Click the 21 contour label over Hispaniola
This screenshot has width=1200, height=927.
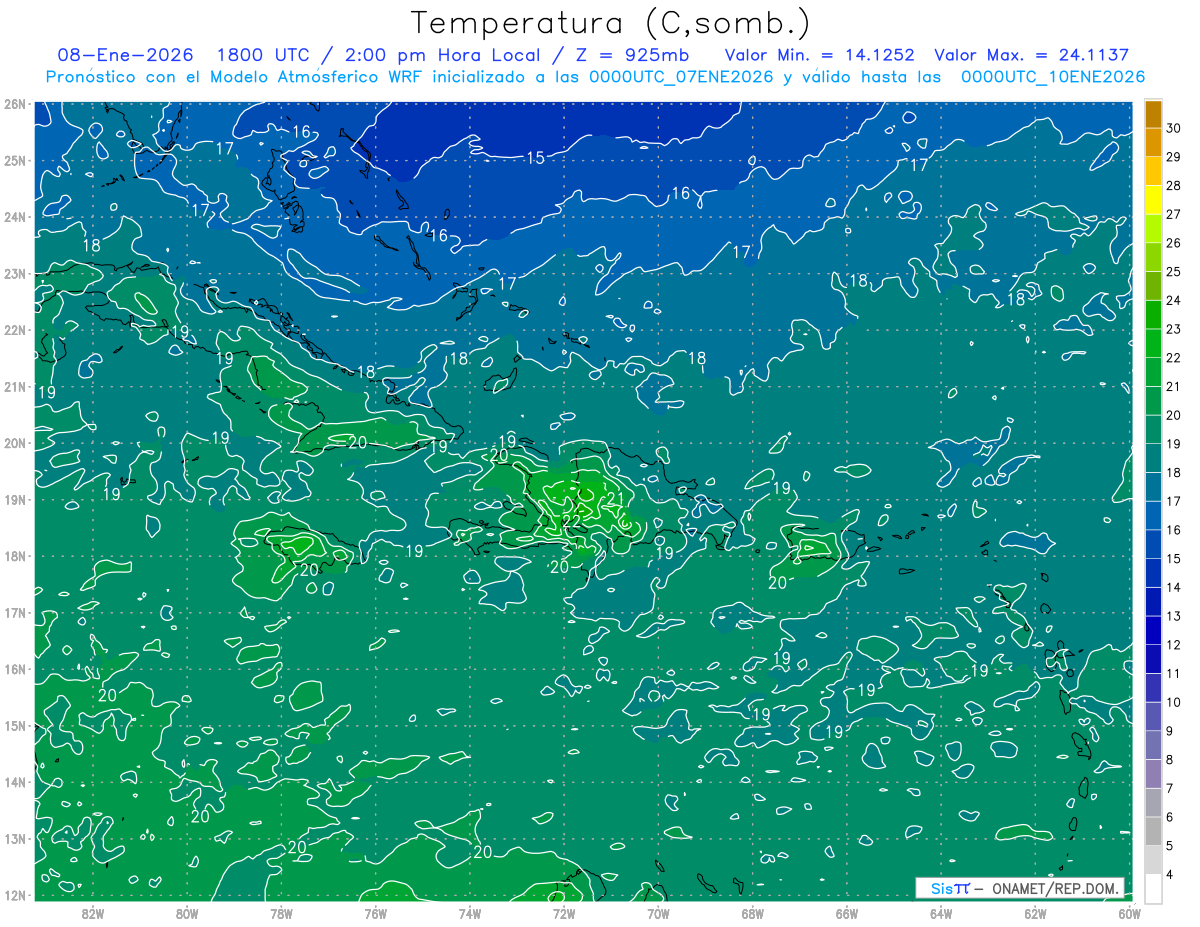point(616,498)
